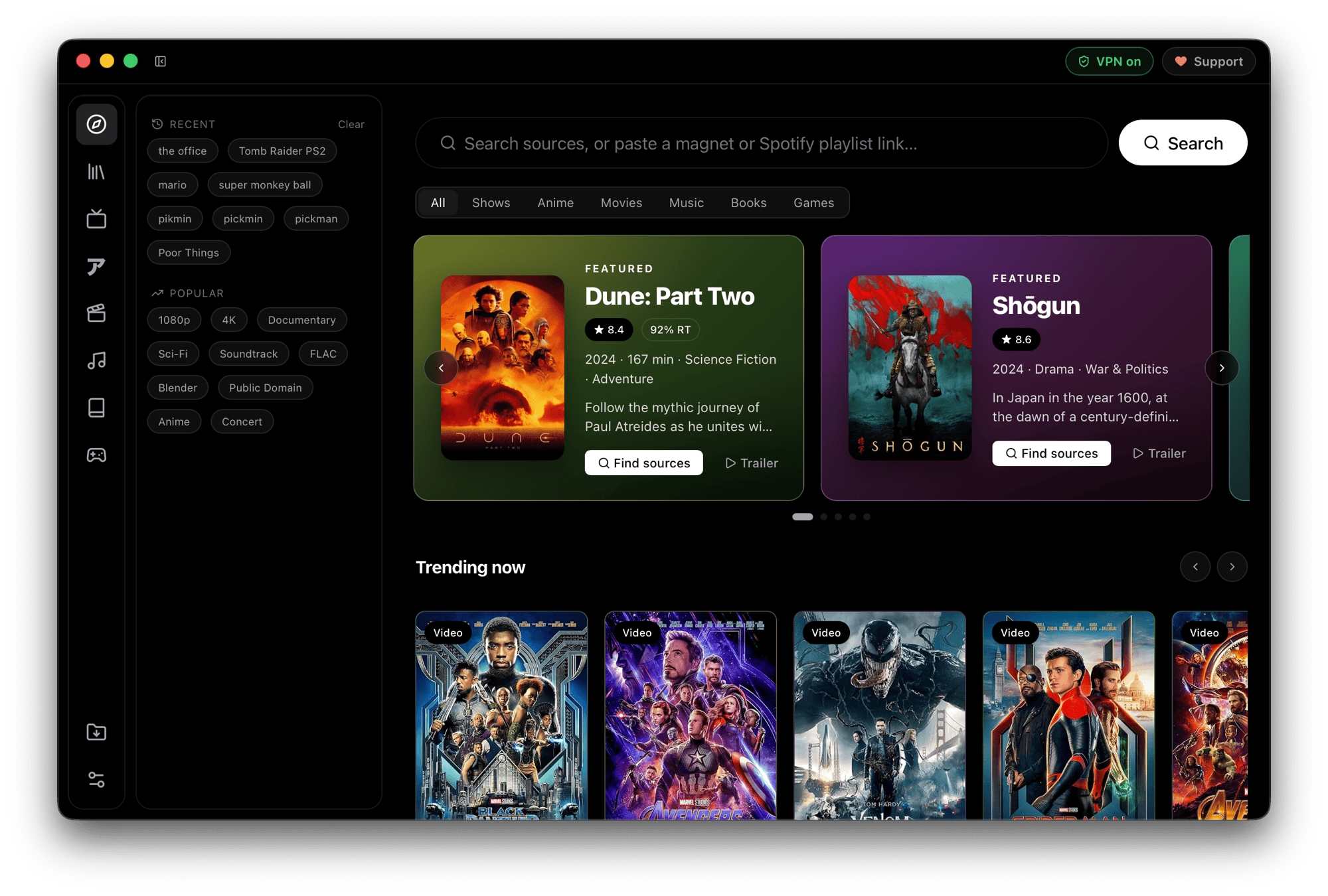Open the Settings sliders icon in sidebar
This screenshot has width=1328, height=896.
coord(96,779)
